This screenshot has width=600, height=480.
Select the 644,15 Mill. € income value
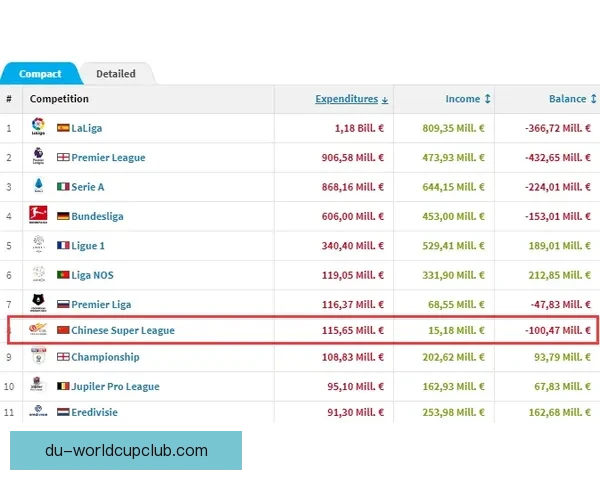coord(453,187)
